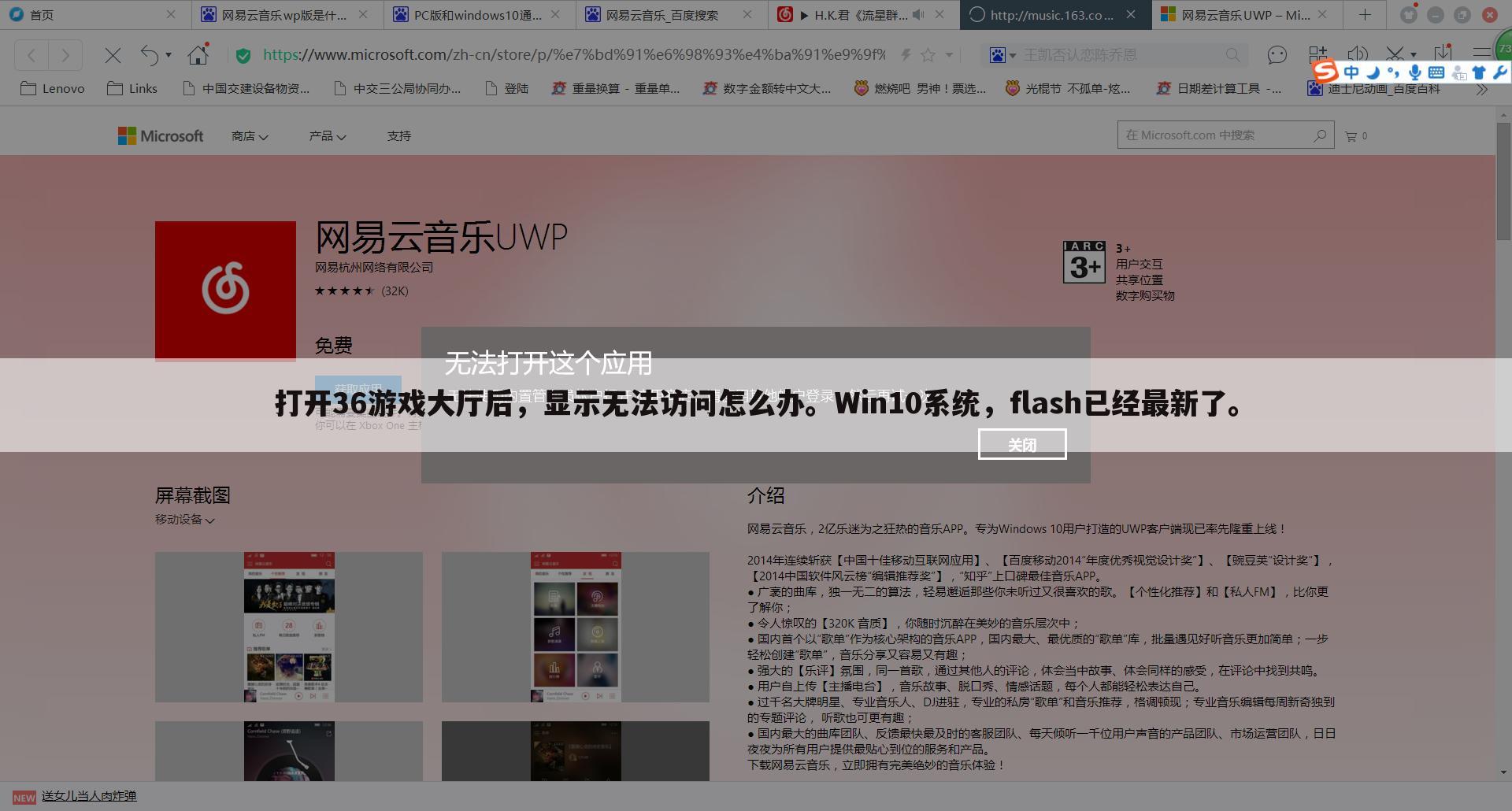The image size is (1512, 811).
Task: Click the browser address bar URL
Action: (x=574, y=54)
